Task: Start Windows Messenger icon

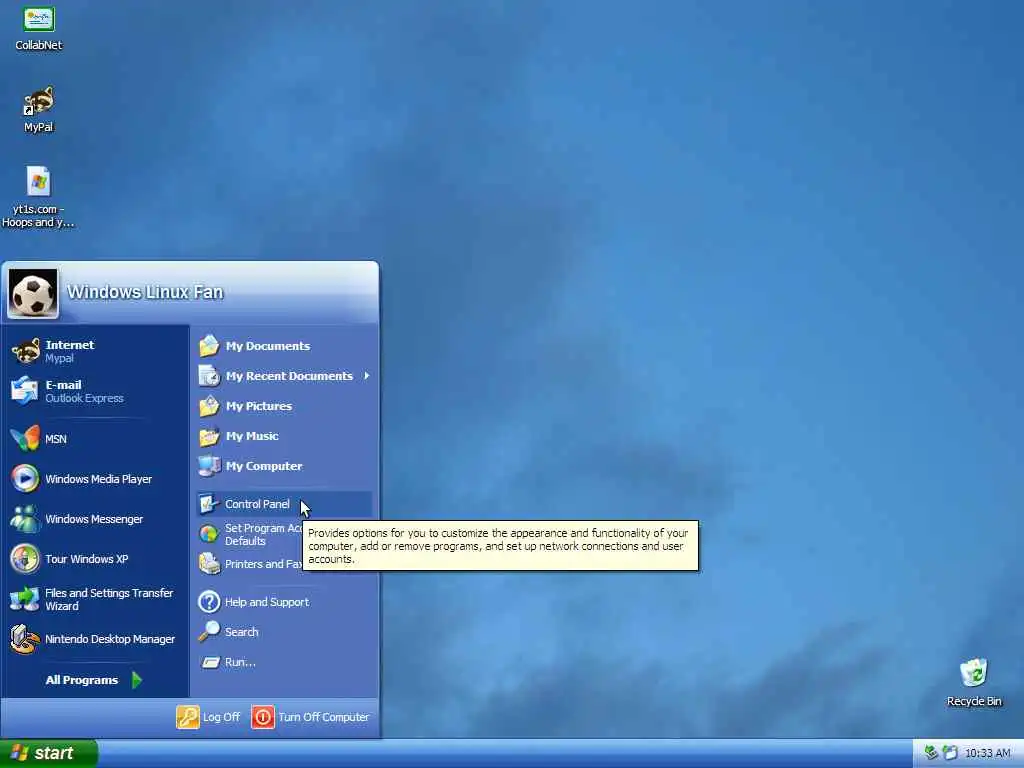Action: click(x=25, y=519)
